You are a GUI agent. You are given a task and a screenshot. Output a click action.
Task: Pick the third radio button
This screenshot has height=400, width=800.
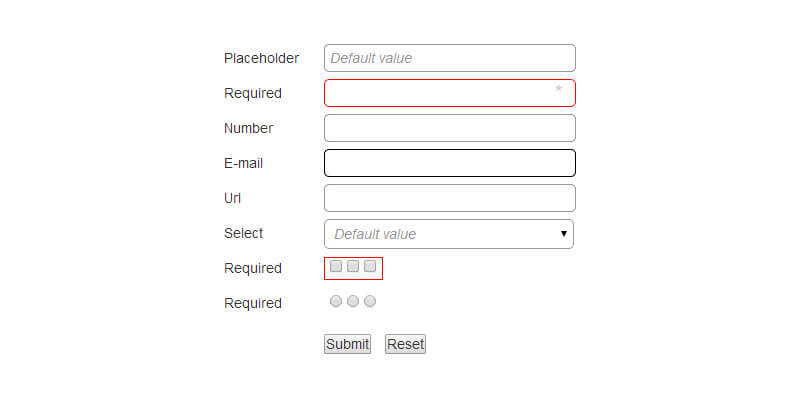[370, 301]
